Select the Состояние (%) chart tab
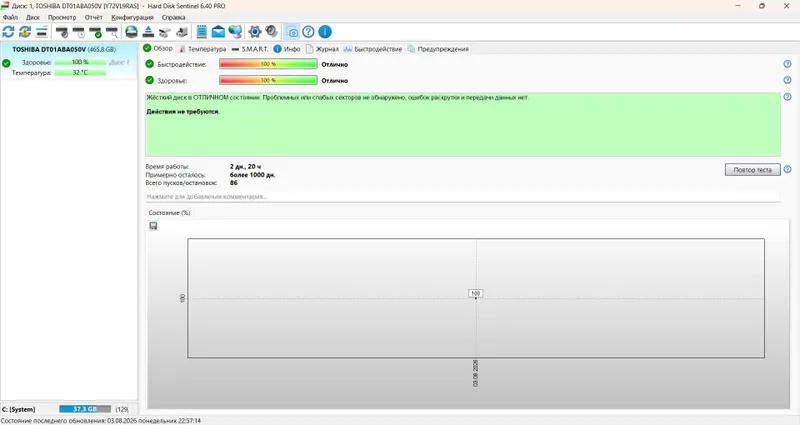 [x=169, y=213]
